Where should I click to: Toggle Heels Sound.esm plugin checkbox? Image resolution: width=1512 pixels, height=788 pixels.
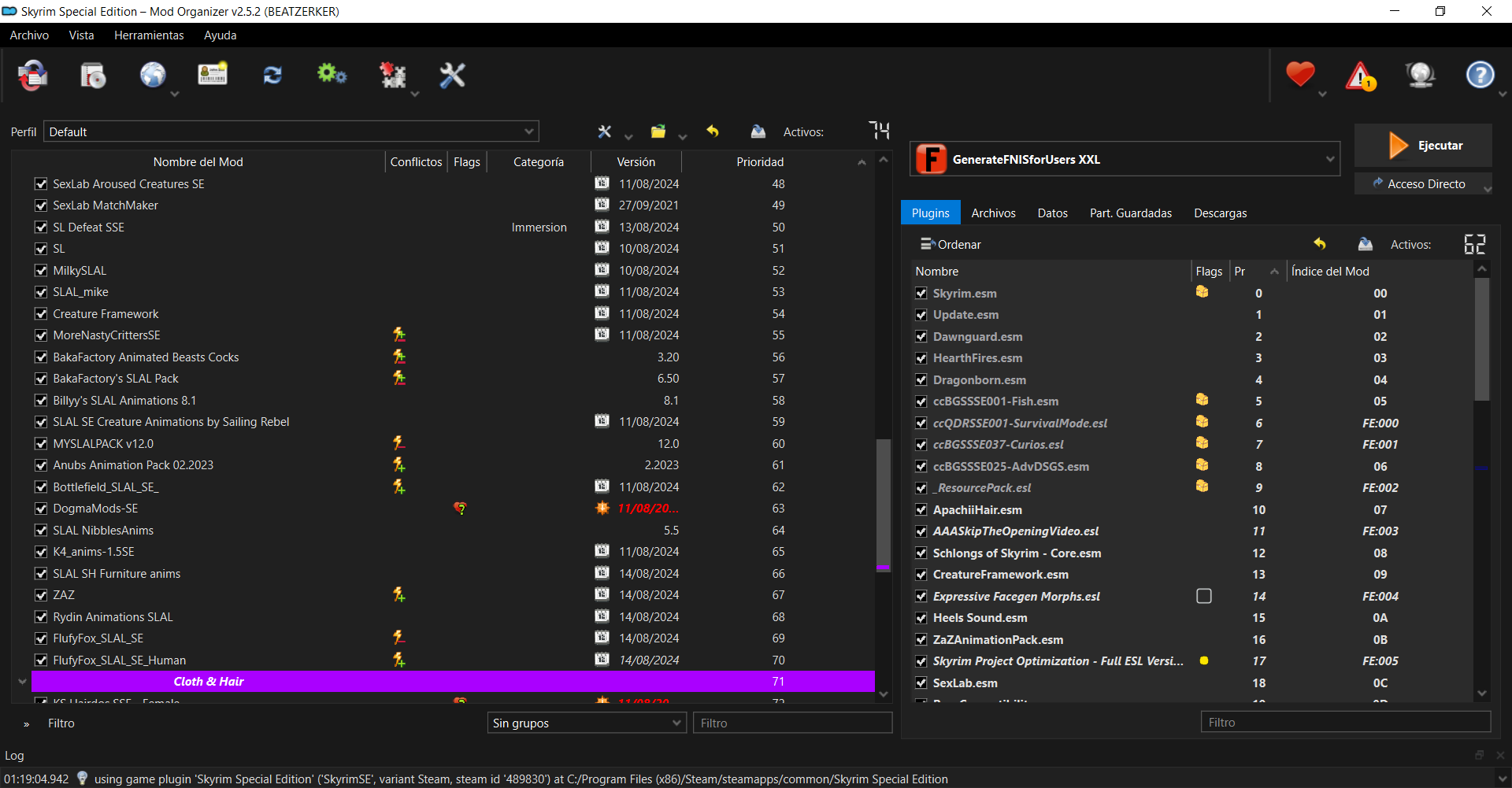click(x=921, y=618)
